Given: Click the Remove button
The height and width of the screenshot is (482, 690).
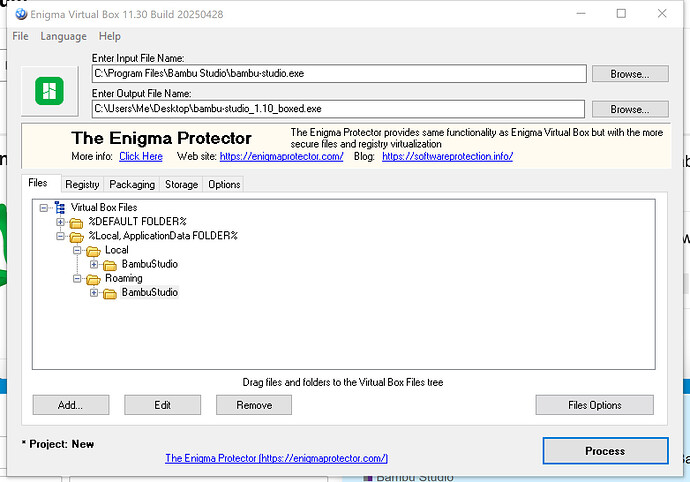Looking at the screenshot, I should [254, 405].
